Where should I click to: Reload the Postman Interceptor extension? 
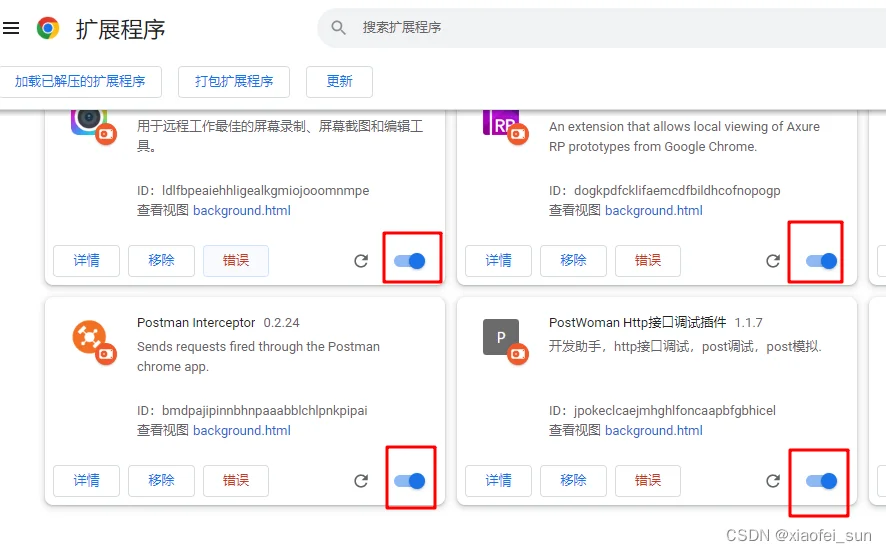[361, 481]
